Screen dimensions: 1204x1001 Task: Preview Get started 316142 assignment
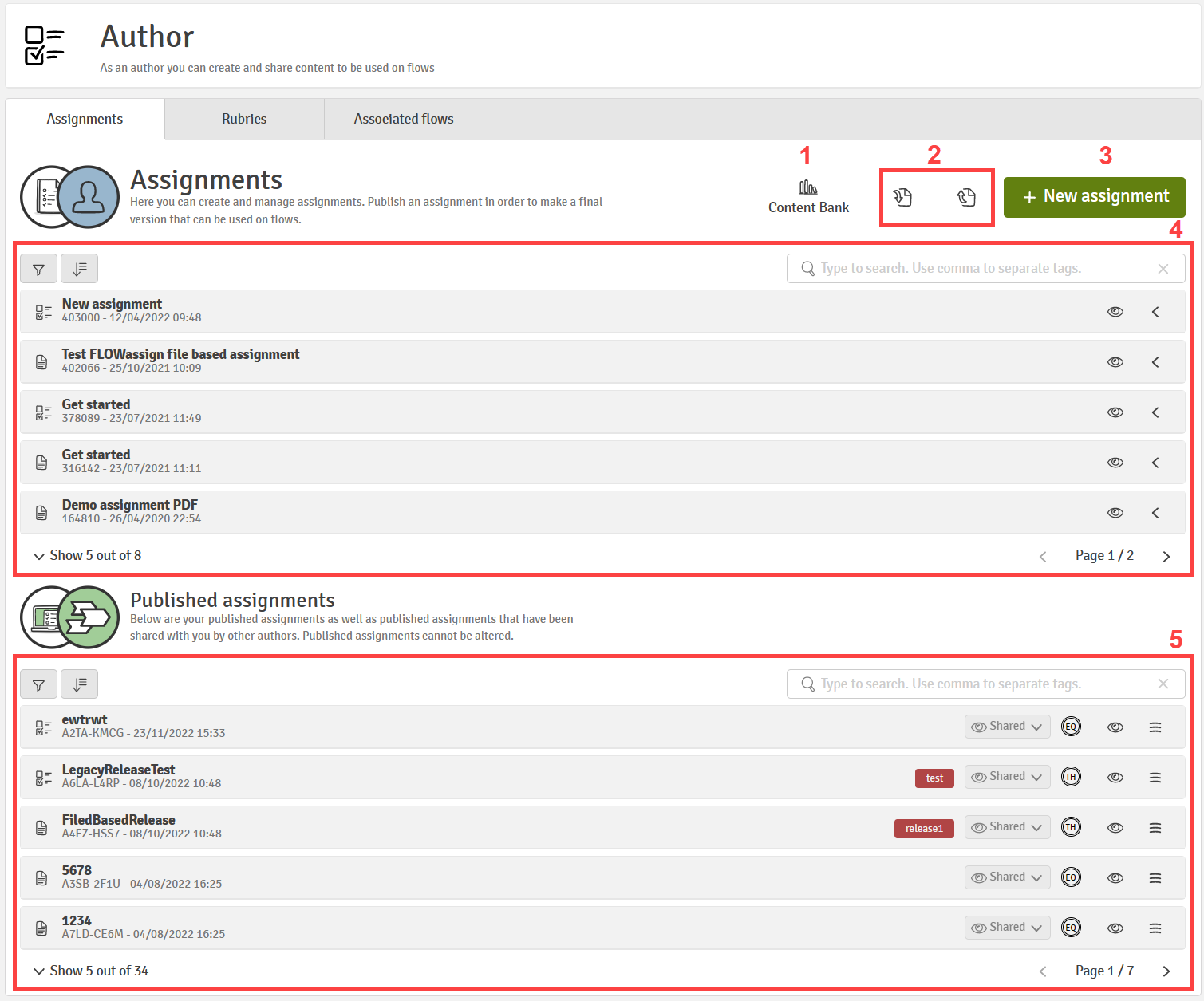pos(1115,463)
